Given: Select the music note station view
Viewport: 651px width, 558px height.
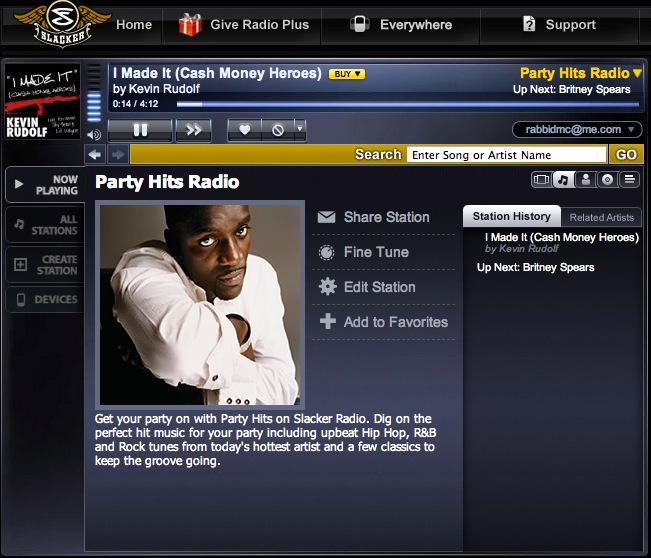Looking at the screenshot, I should [563, 180].
